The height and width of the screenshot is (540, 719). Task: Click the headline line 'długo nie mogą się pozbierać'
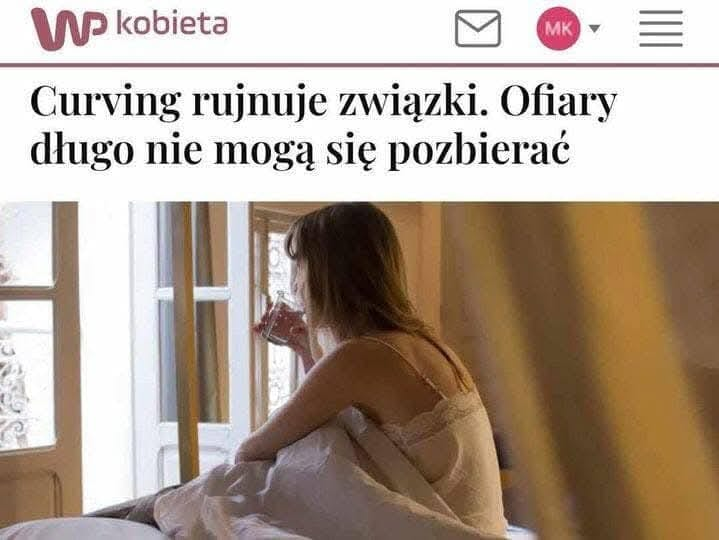pyautogui.click(x=300, y=149)
